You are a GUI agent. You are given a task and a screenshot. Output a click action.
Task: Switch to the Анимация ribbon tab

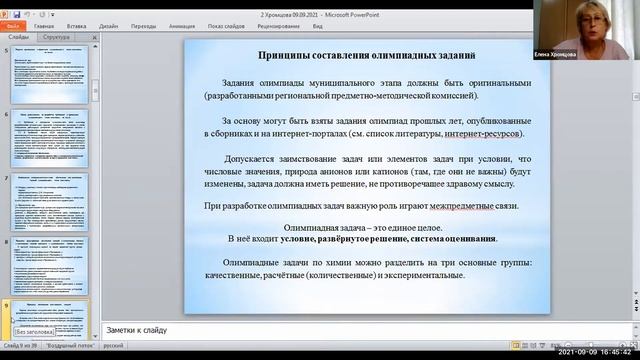coord(182,26)
